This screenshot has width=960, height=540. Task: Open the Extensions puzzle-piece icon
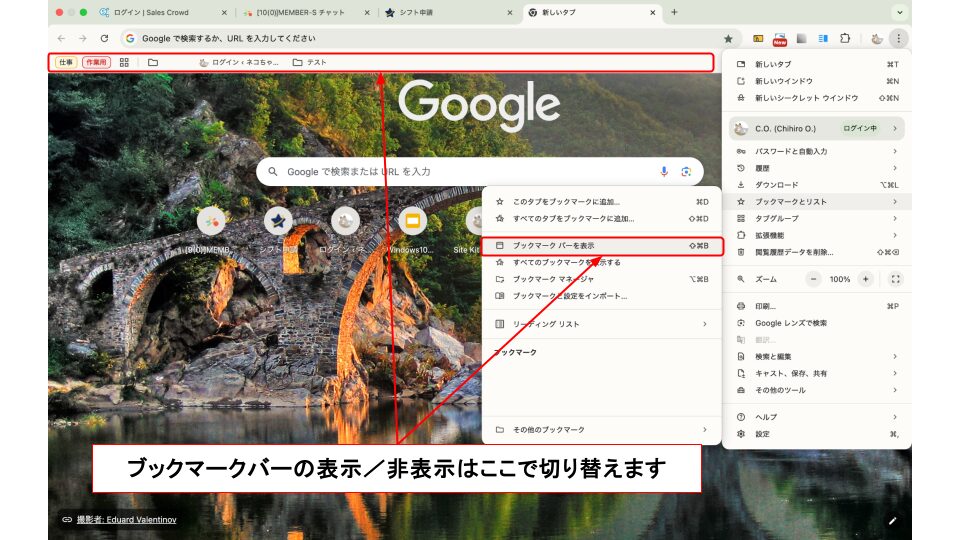[x=845, y=38]
